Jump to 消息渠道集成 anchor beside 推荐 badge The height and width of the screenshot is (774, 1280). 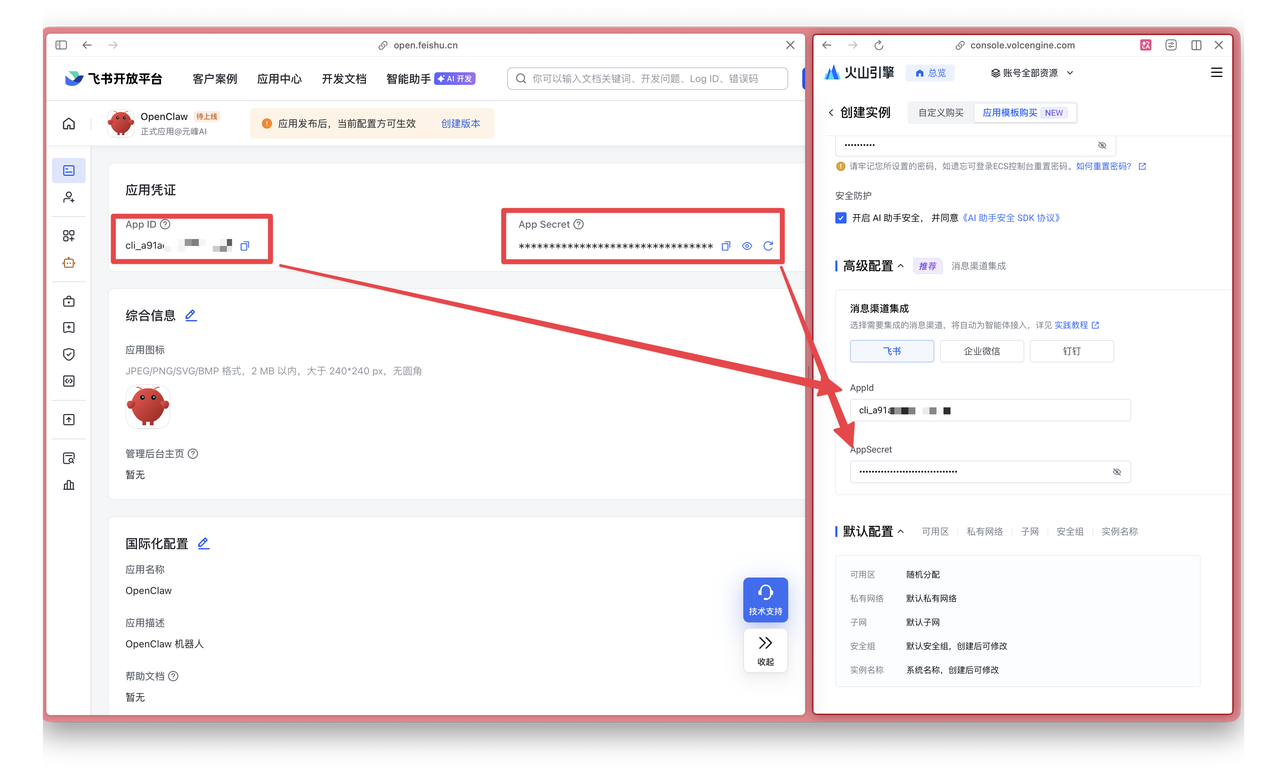pyautogui.click(x=978, y=266)
